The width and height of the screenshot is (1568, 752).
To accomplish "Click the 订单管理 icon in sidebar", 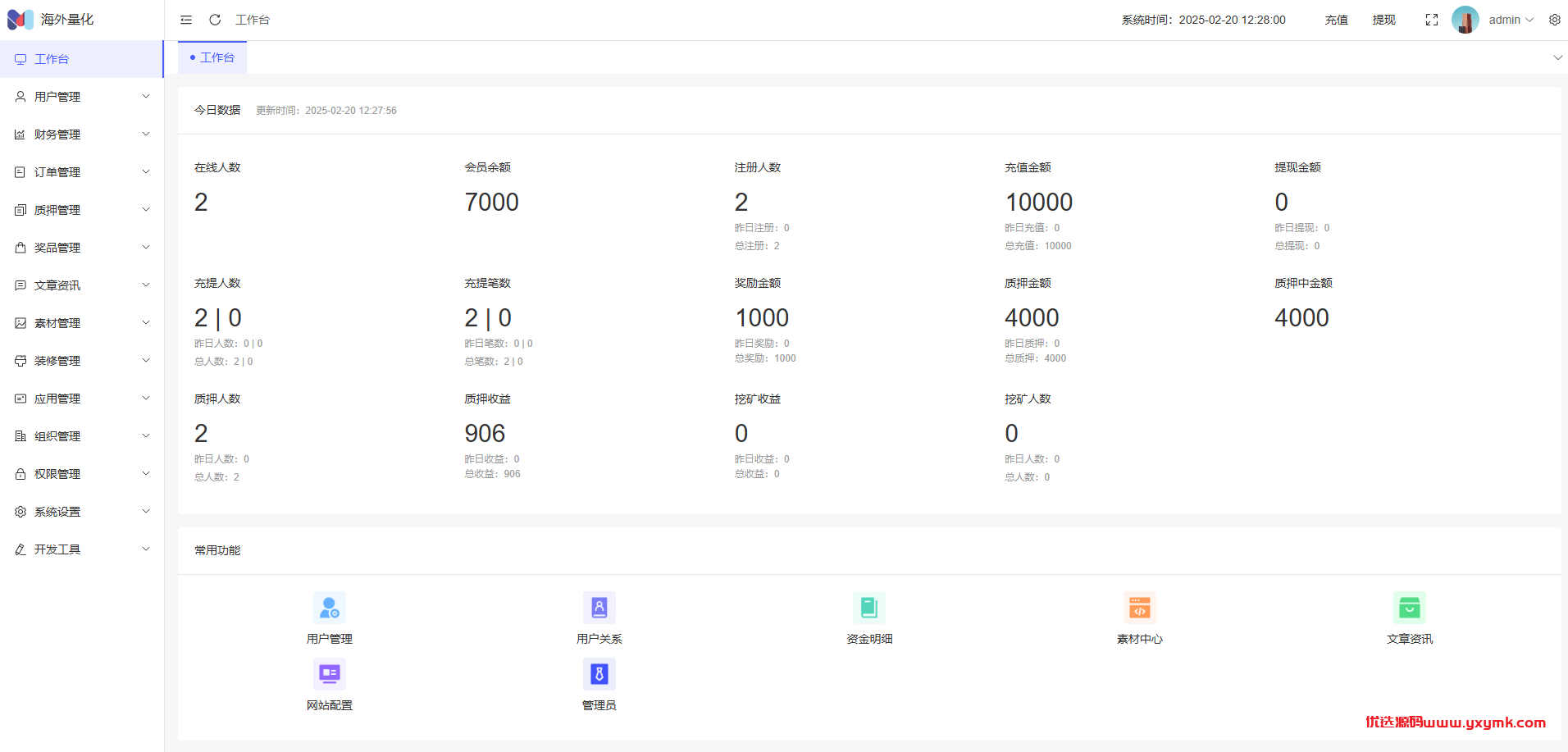I will click(21, 172).
